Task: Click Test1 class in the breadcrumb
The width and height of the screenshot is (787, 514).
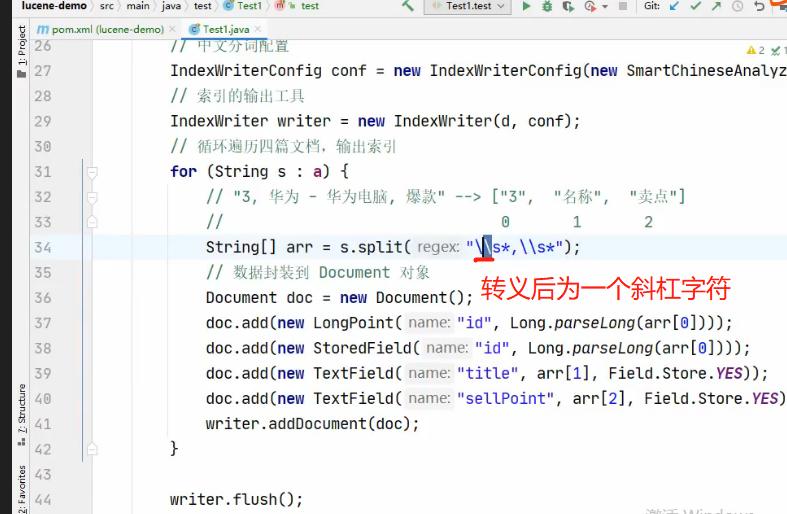Action: 243,6
